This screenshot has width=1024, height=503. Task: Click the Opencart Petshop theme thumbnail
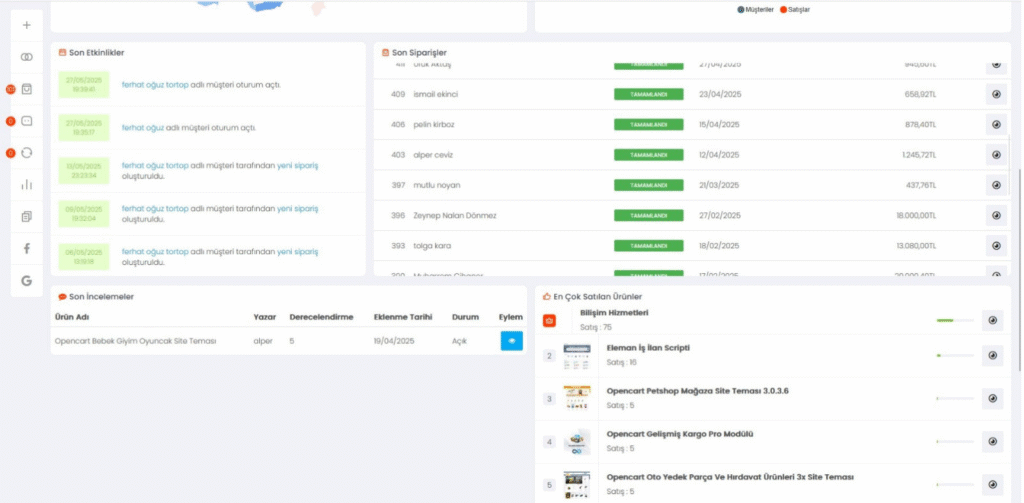tap(577, 398)
